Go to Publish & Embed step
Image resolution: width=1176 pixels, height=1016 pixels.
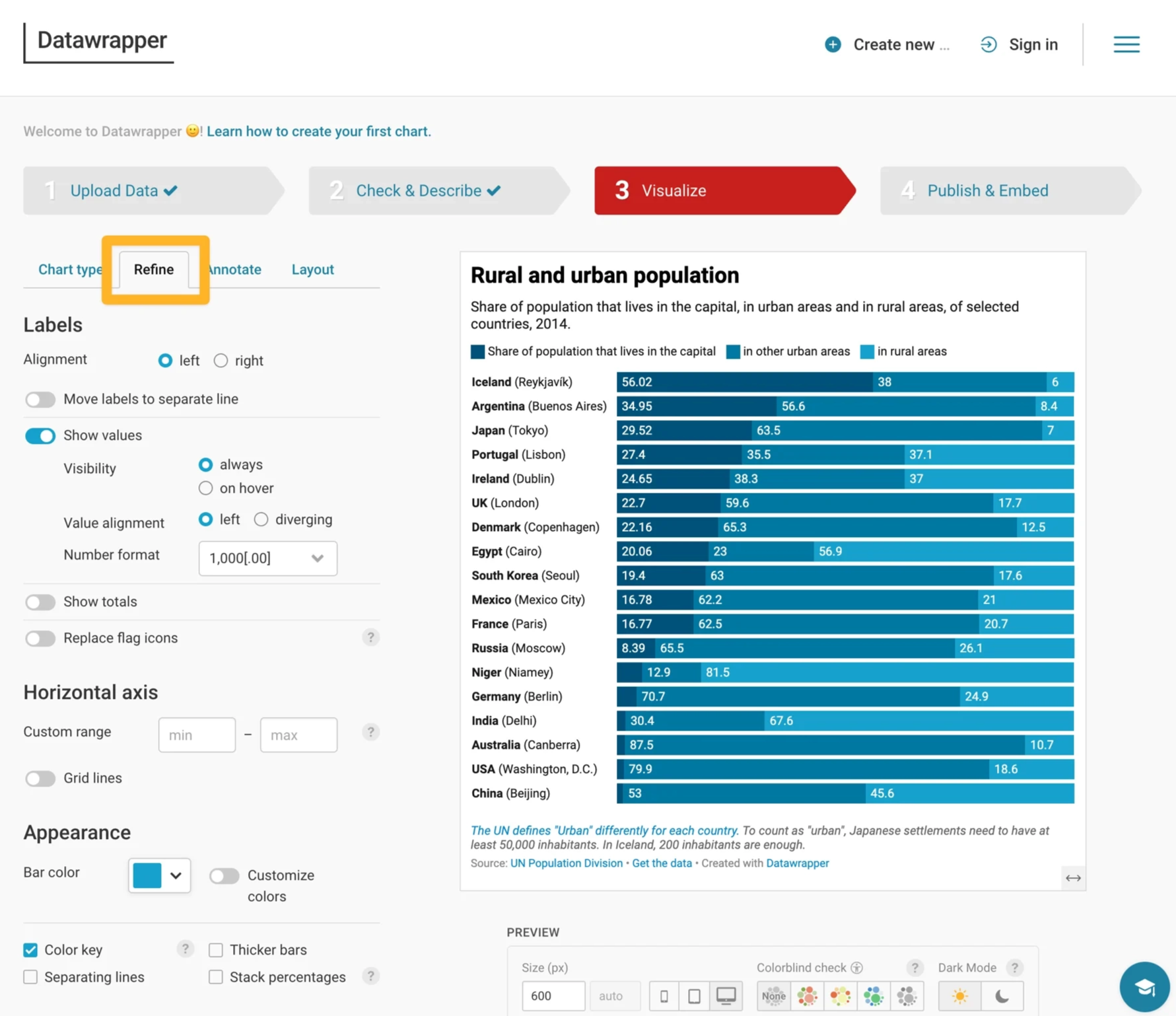click(x=1010, y=190)
